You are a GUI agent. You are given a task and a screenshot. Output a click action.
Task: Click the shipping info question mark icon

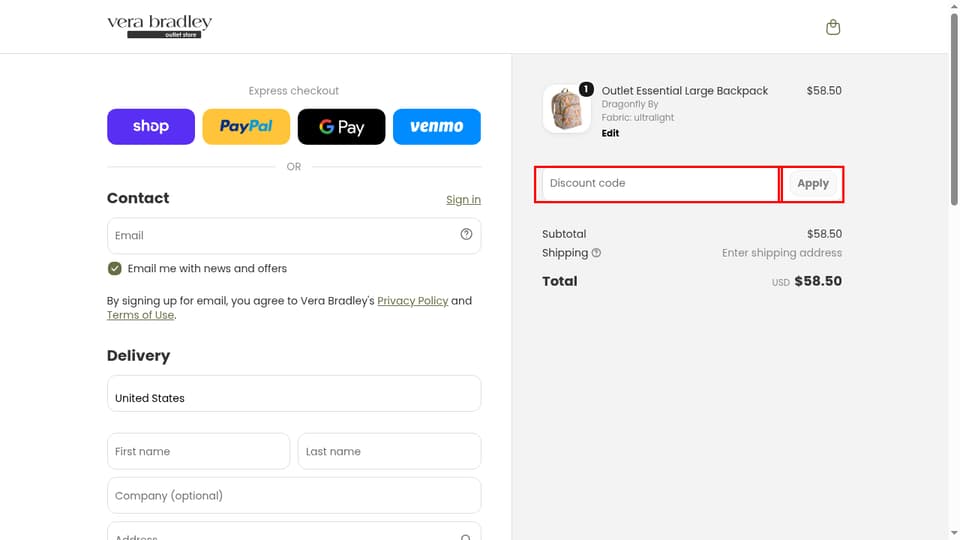click(x=596, y=253)
